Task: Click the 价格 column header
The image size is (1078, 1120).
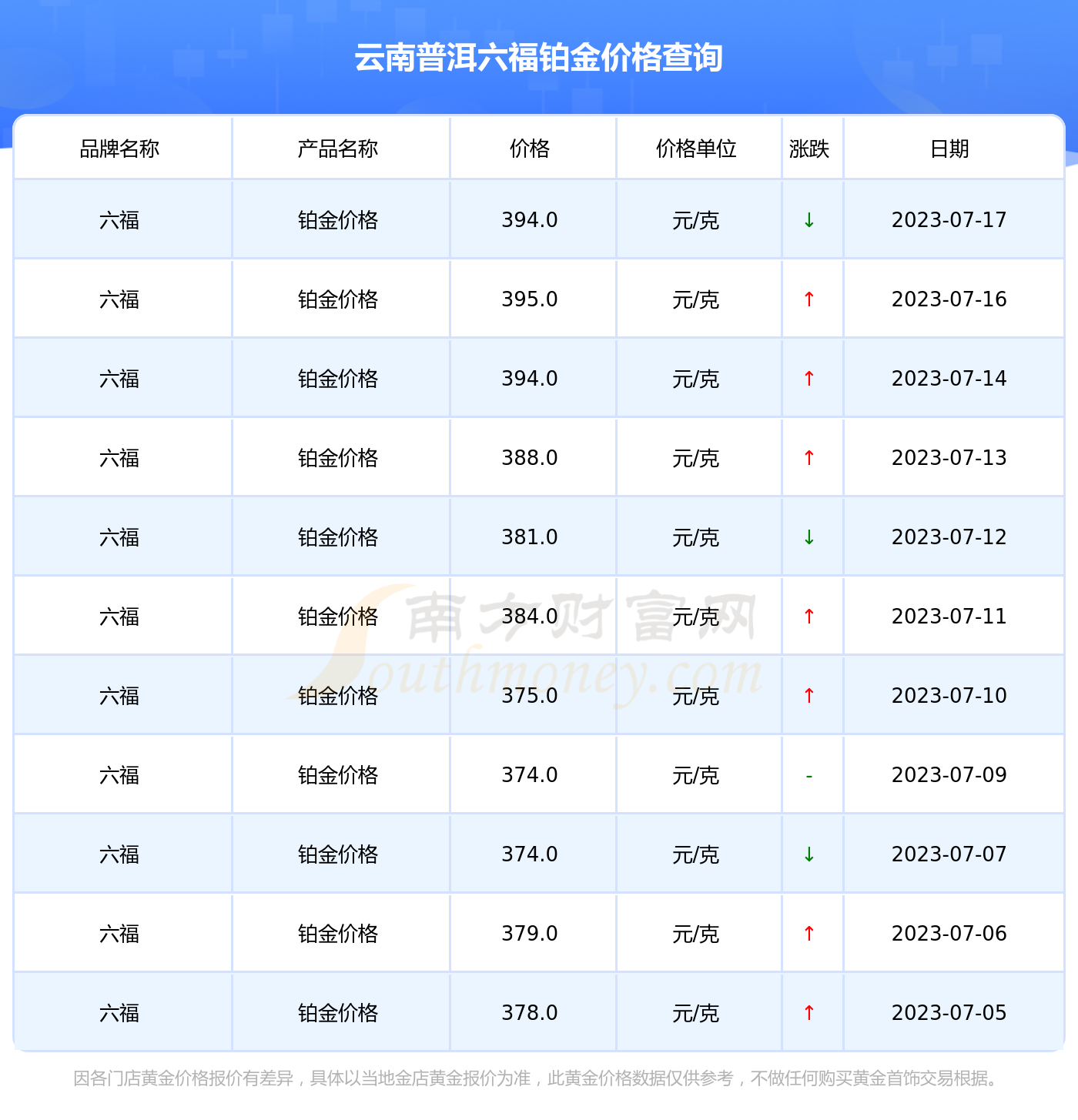Action: click(x=530, y=149)
